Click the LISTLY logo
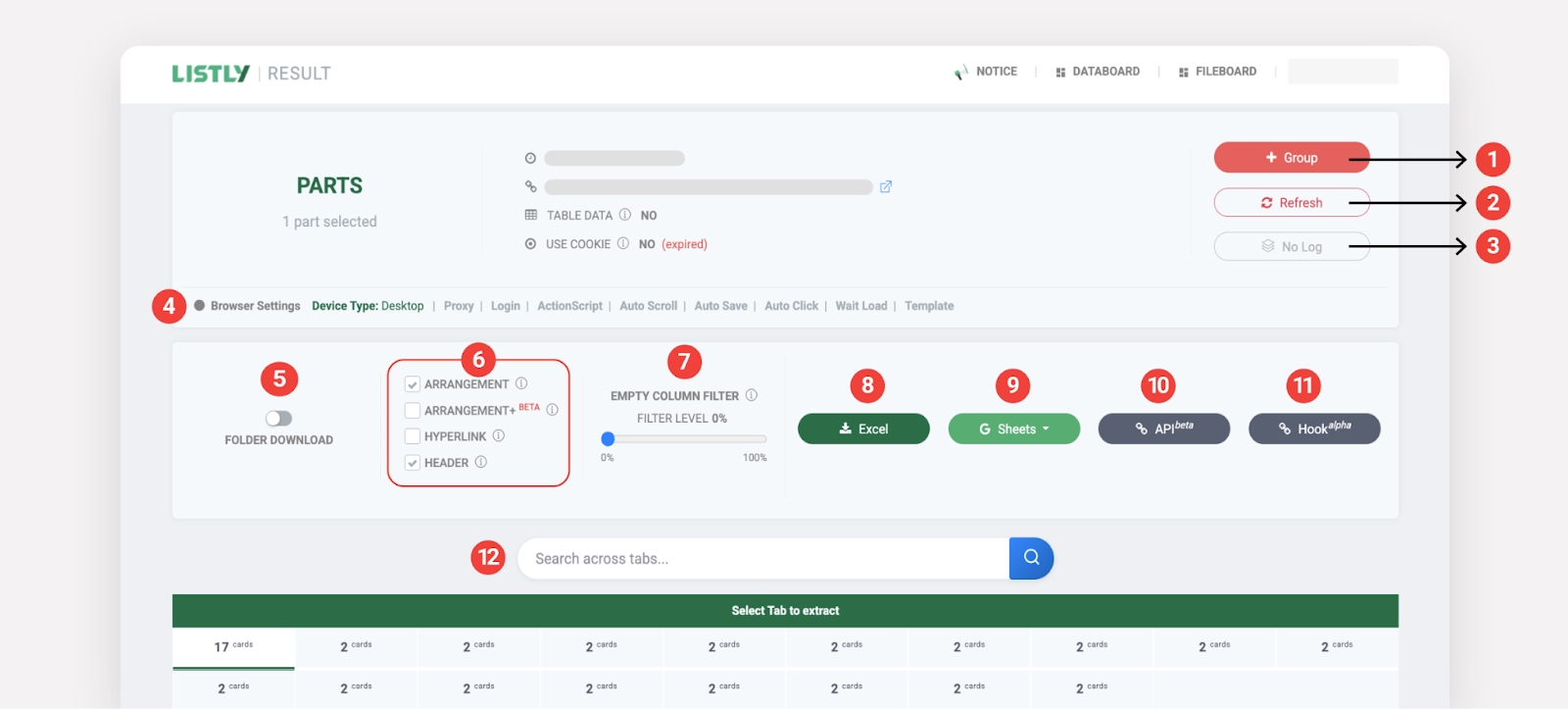The height and width of the screenshot is (709, 1568). (x=211, y=74)
